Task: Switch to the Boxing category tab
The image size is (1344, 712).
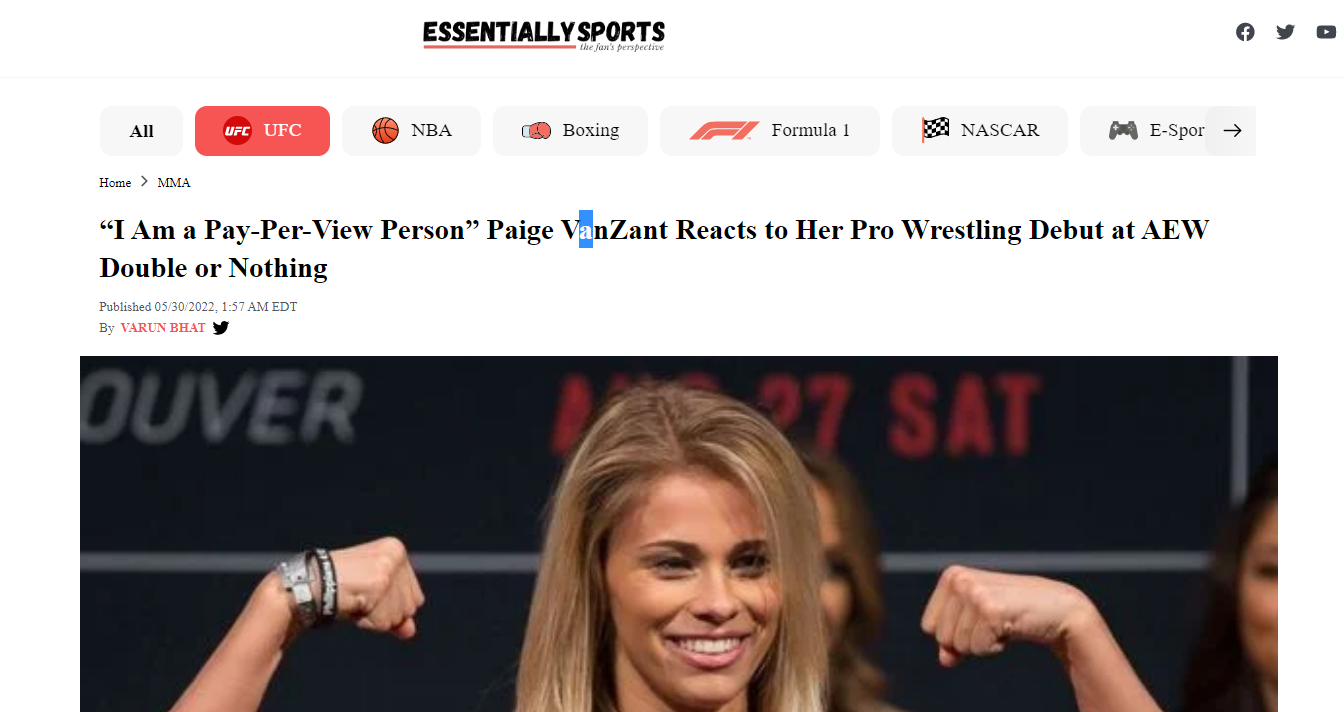Action: (x=570, y=131)
